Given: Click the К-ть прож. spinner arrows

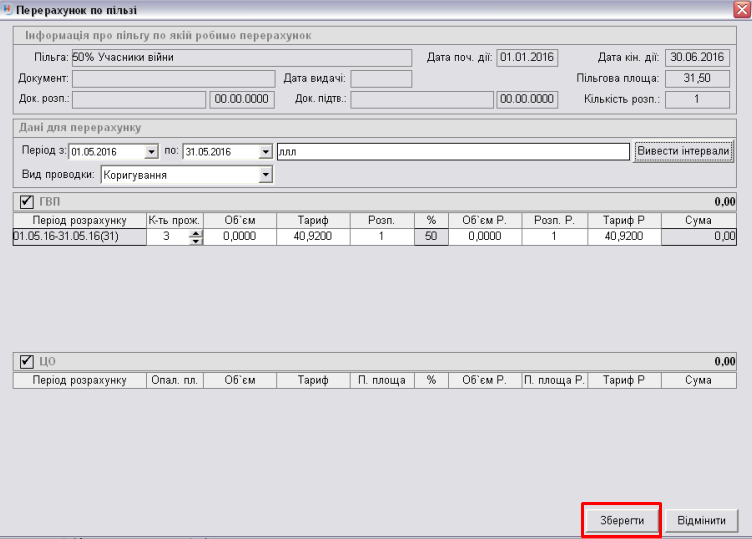Looking at the screenshot, I should point(195,237).
